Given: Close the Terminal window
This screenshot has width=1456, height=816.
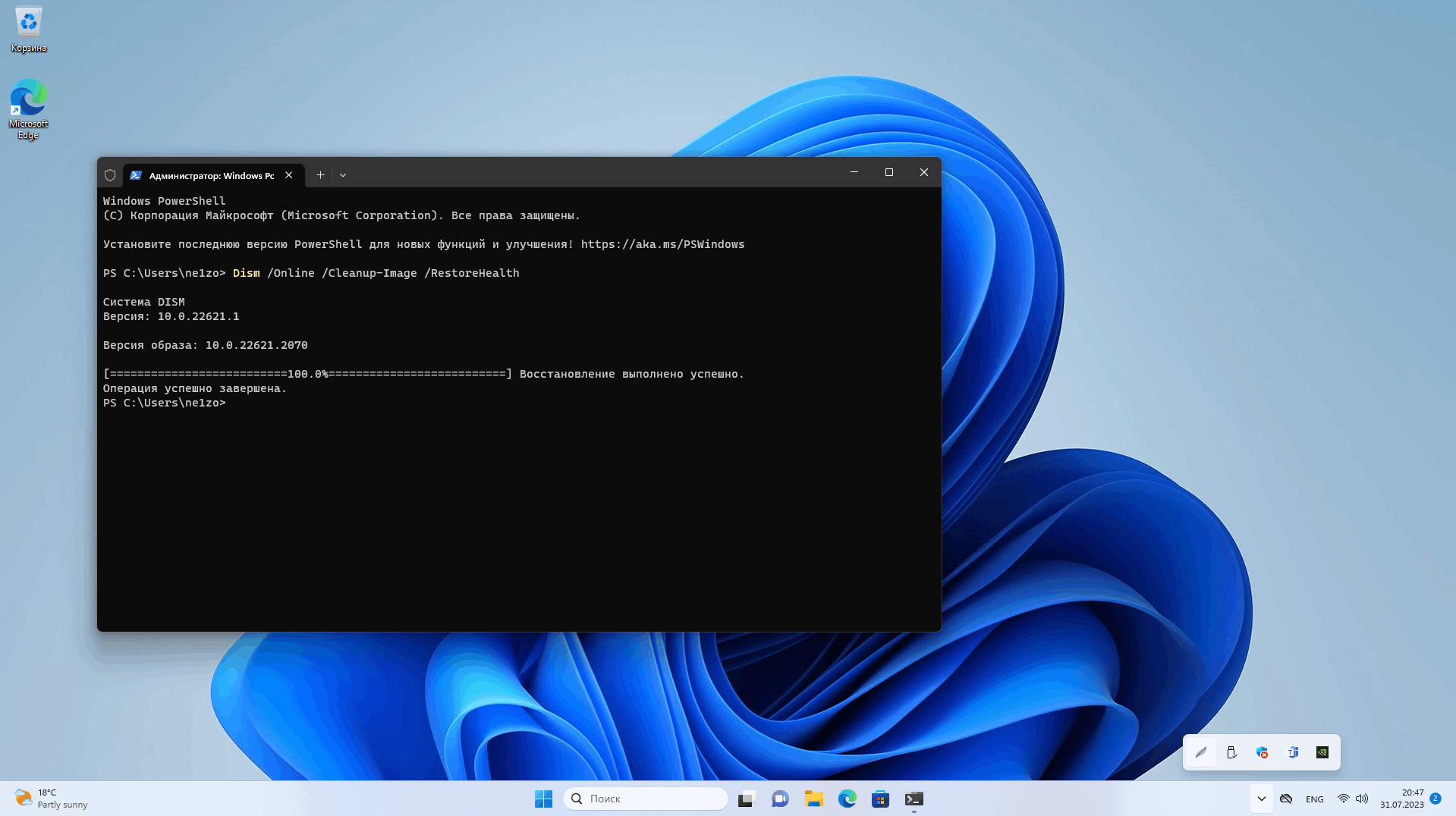Looking at the screenshot, I should [924, 172].
